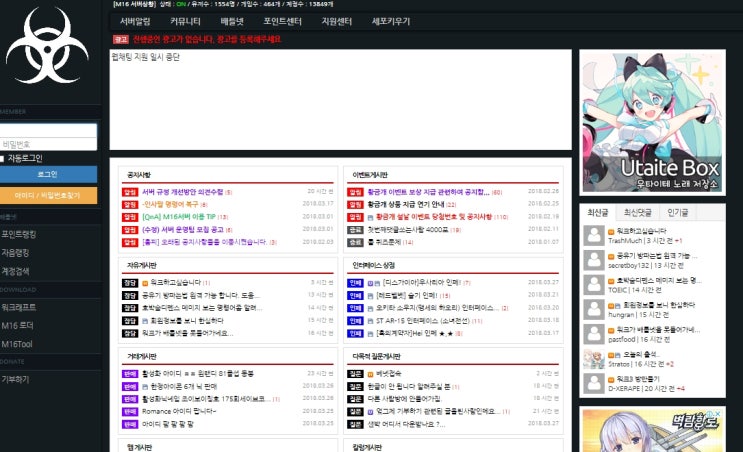Open the '배넷접속' question post
The image size is (743, 452).
point(389,374)
